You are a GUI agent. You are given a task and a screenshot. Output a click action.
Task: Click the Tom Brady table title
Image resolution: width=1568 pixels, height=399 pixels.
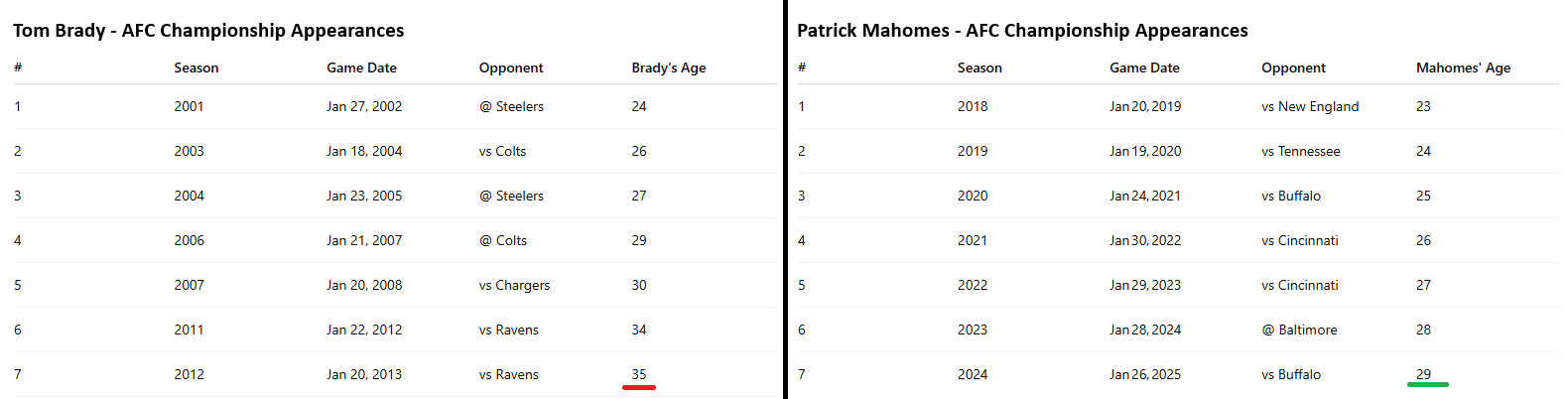208,31
